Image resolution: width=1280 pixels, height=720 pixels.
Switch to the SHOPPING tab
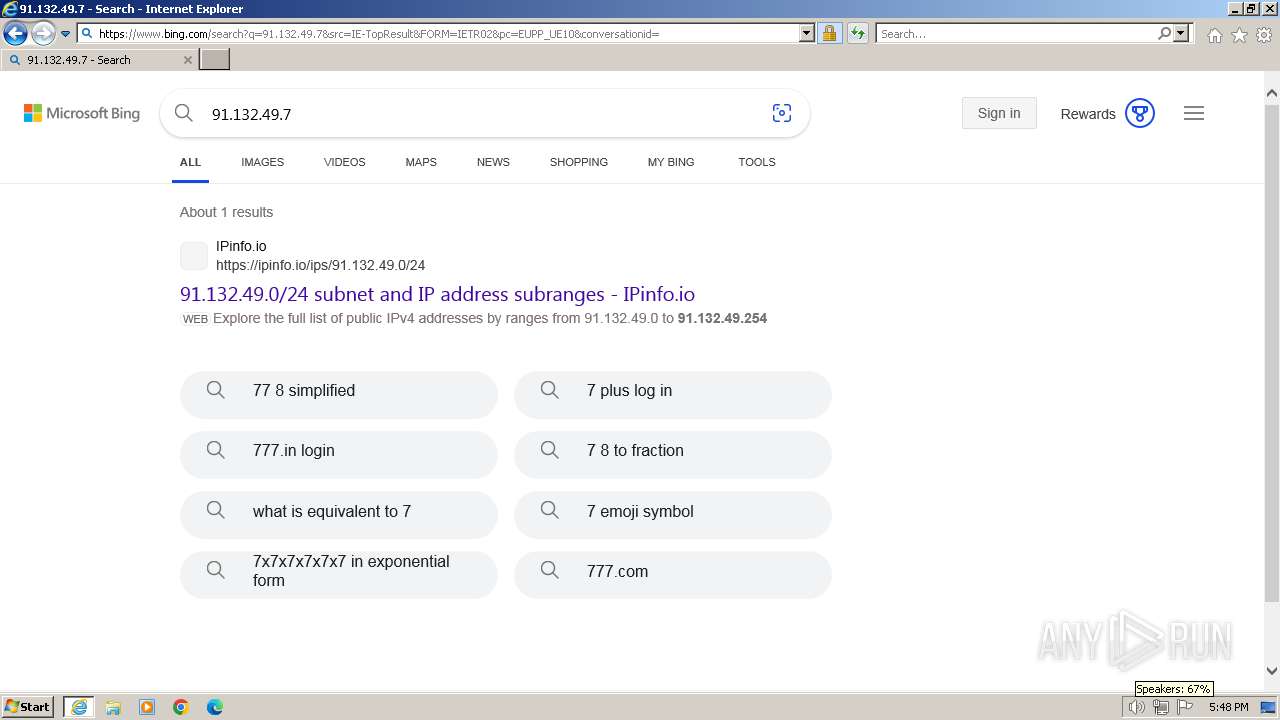pos(579,162)
